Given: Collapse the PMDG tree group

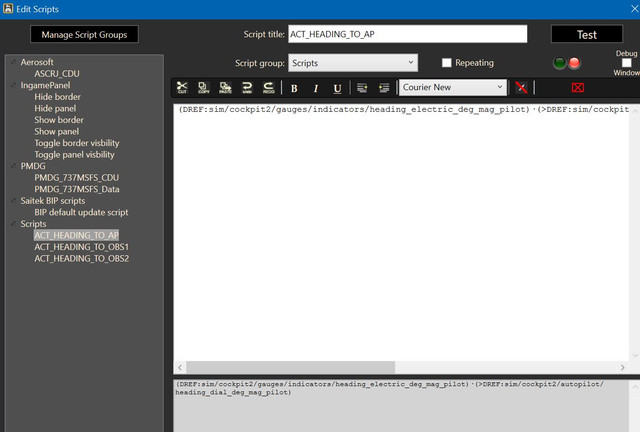Looking at the screenshot, I should pos(13,166).
